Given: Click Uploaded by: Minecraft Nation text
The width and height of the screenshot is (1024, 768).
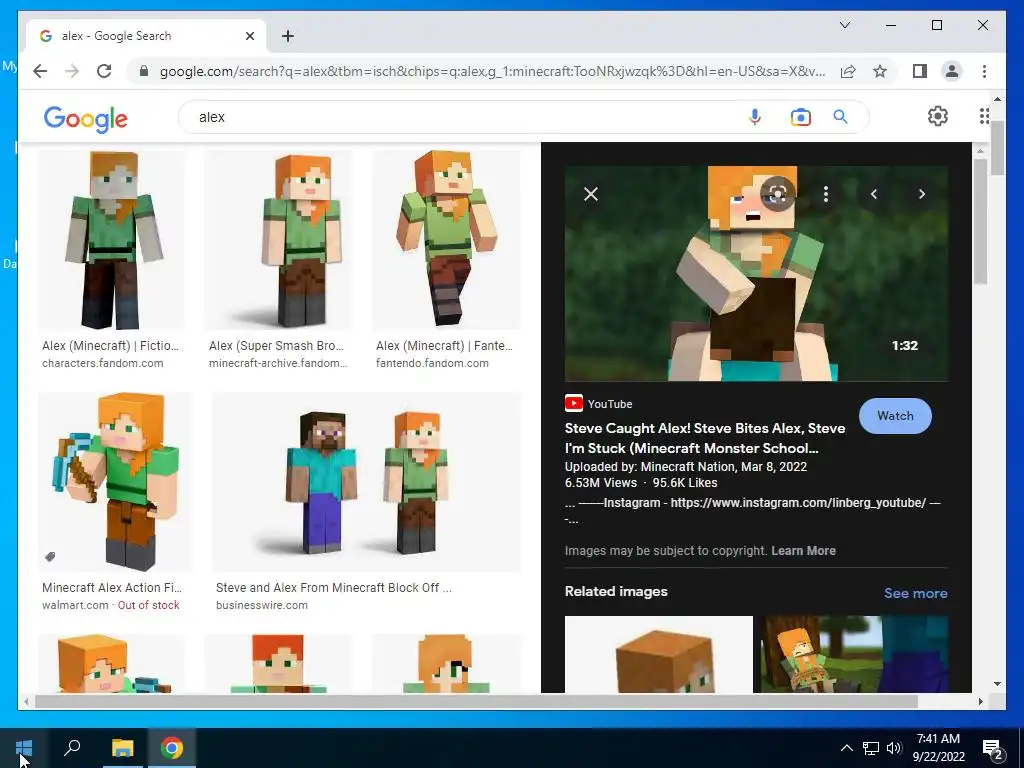Looking at the screenshot, I should point(686,466).
